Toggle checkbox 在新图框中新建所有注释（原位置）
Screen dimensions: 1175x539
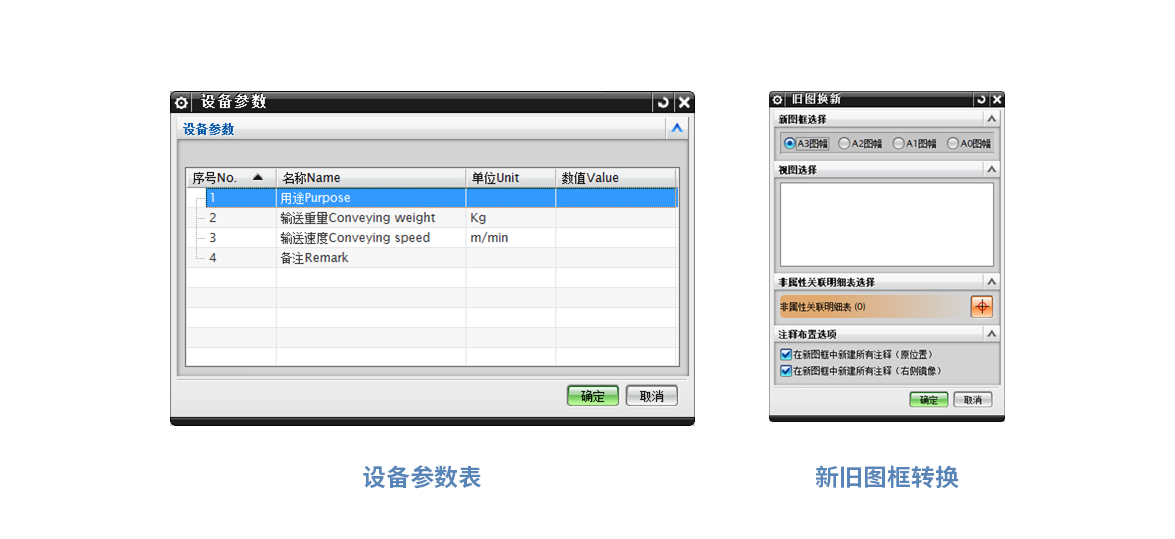(x=786, y=355)
